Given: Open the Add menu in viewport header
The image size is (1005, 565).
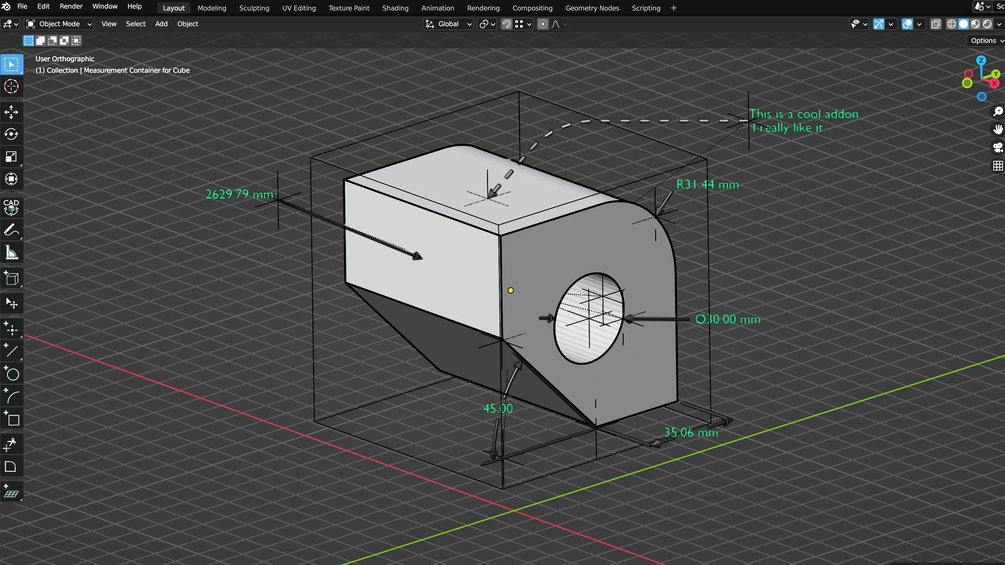Looking at the screenshot, I should (x=161, y=24).
